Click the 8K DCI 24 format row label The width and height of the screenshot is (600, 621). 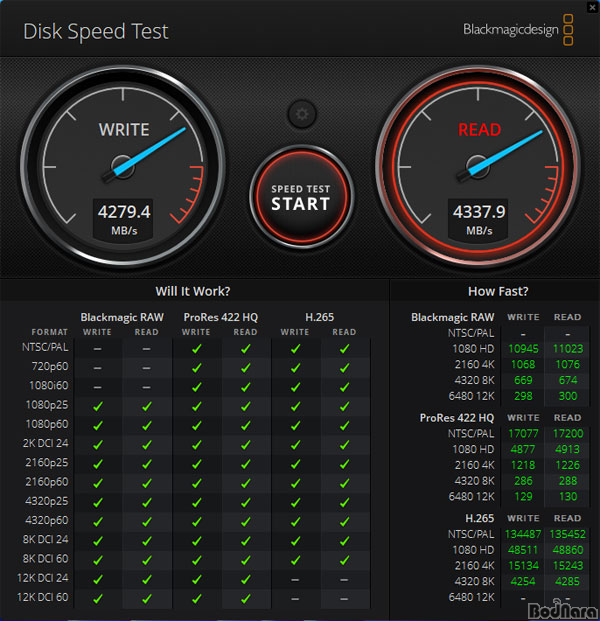(x=45, y=539)
